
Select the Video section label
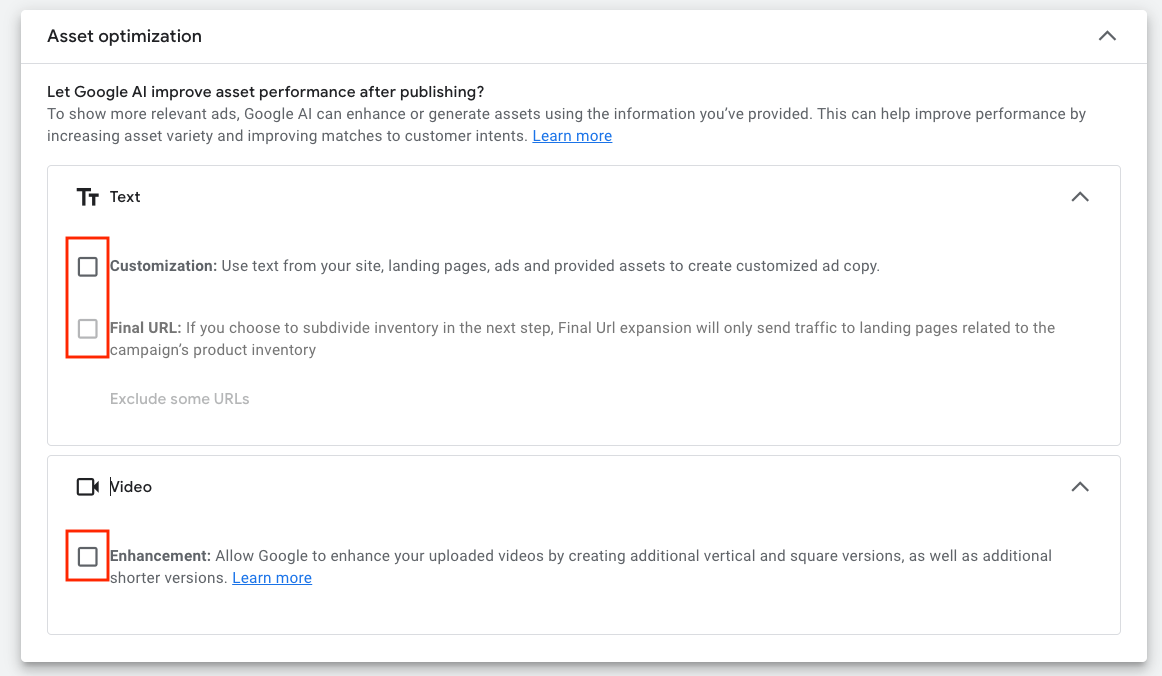click(x=131, y=487)
